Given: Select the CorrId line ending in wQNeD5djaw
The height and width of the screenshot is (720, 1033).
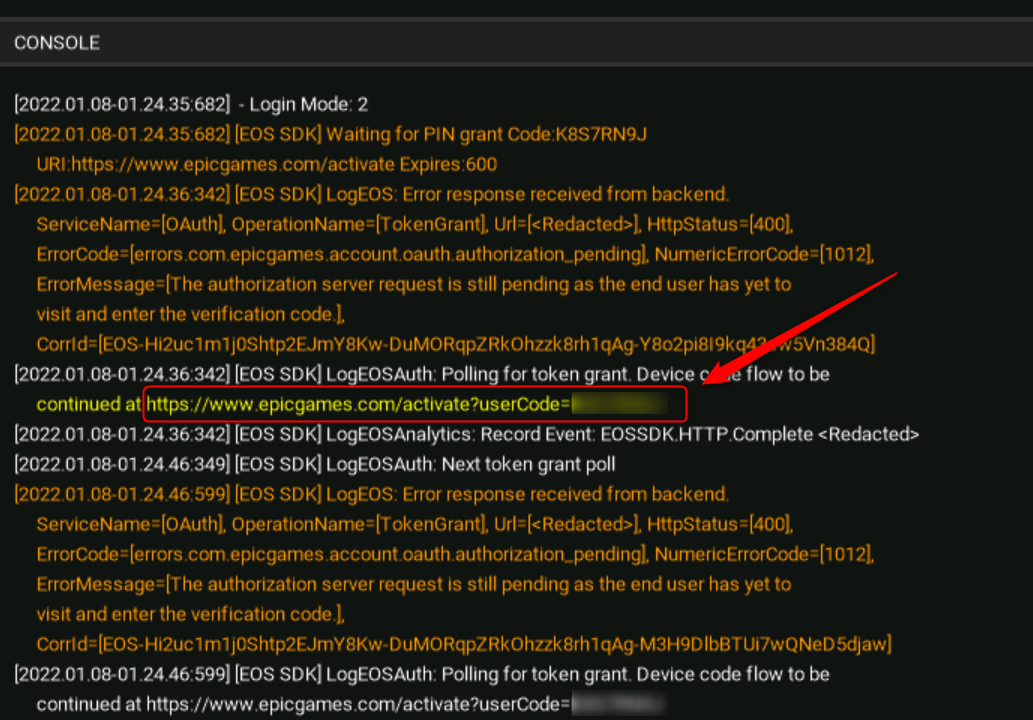Looking at the screenshot, I should [464, 644].
